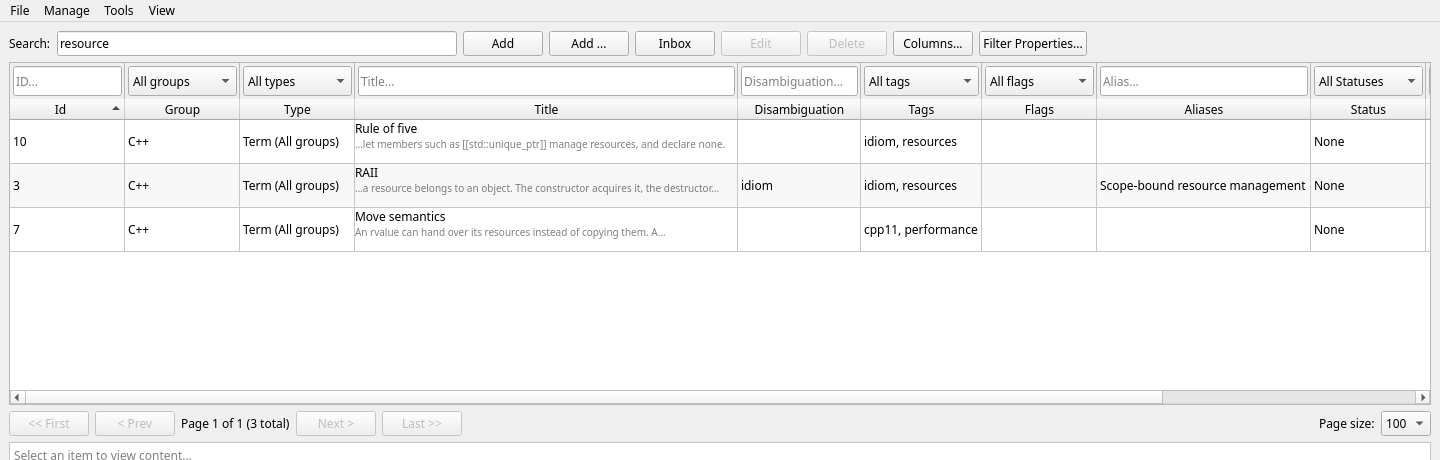Sort by the Disambiguation column header
The image size is (1440, 460).
coord(799,109)
